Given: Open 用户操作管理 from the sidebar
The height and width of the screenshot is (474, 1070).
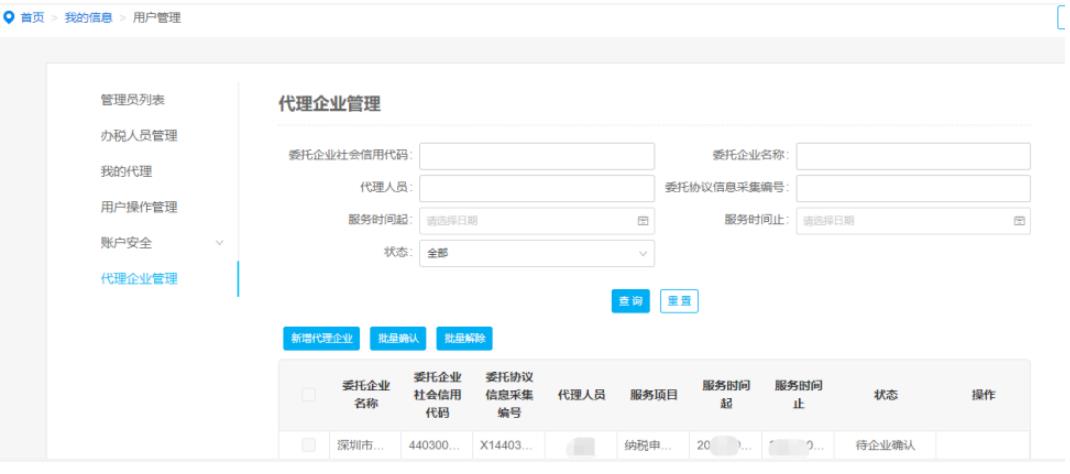Looking at the screenshot, I should point(139,207).
